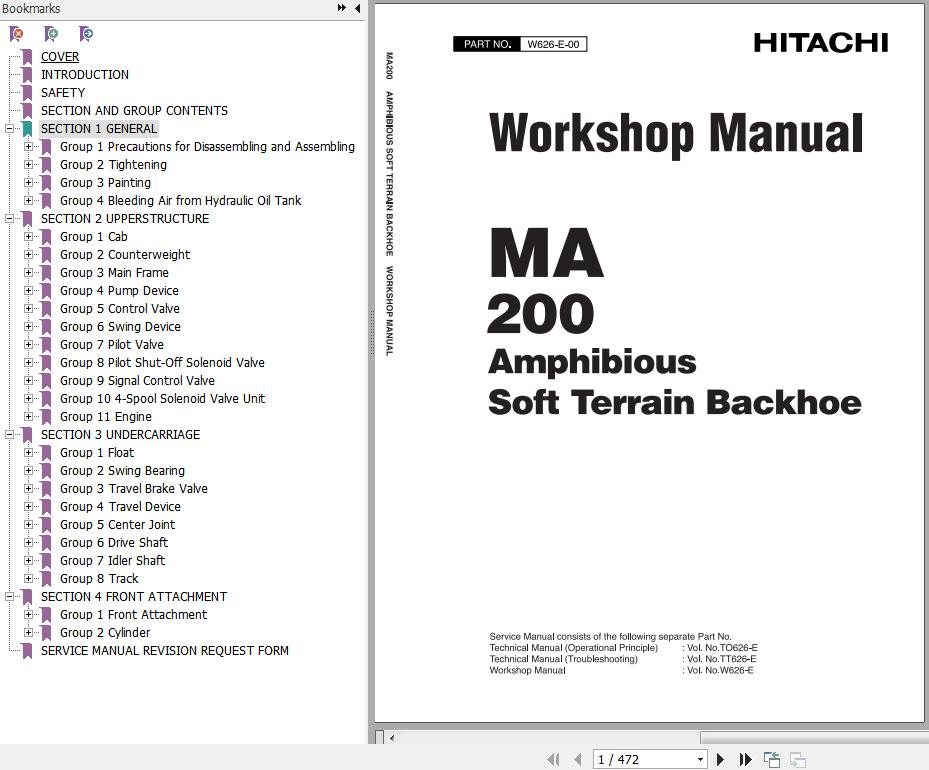Go to next page arrow
Screen dimensions: 929x770
pyautogui.click(x=720, y=759)
